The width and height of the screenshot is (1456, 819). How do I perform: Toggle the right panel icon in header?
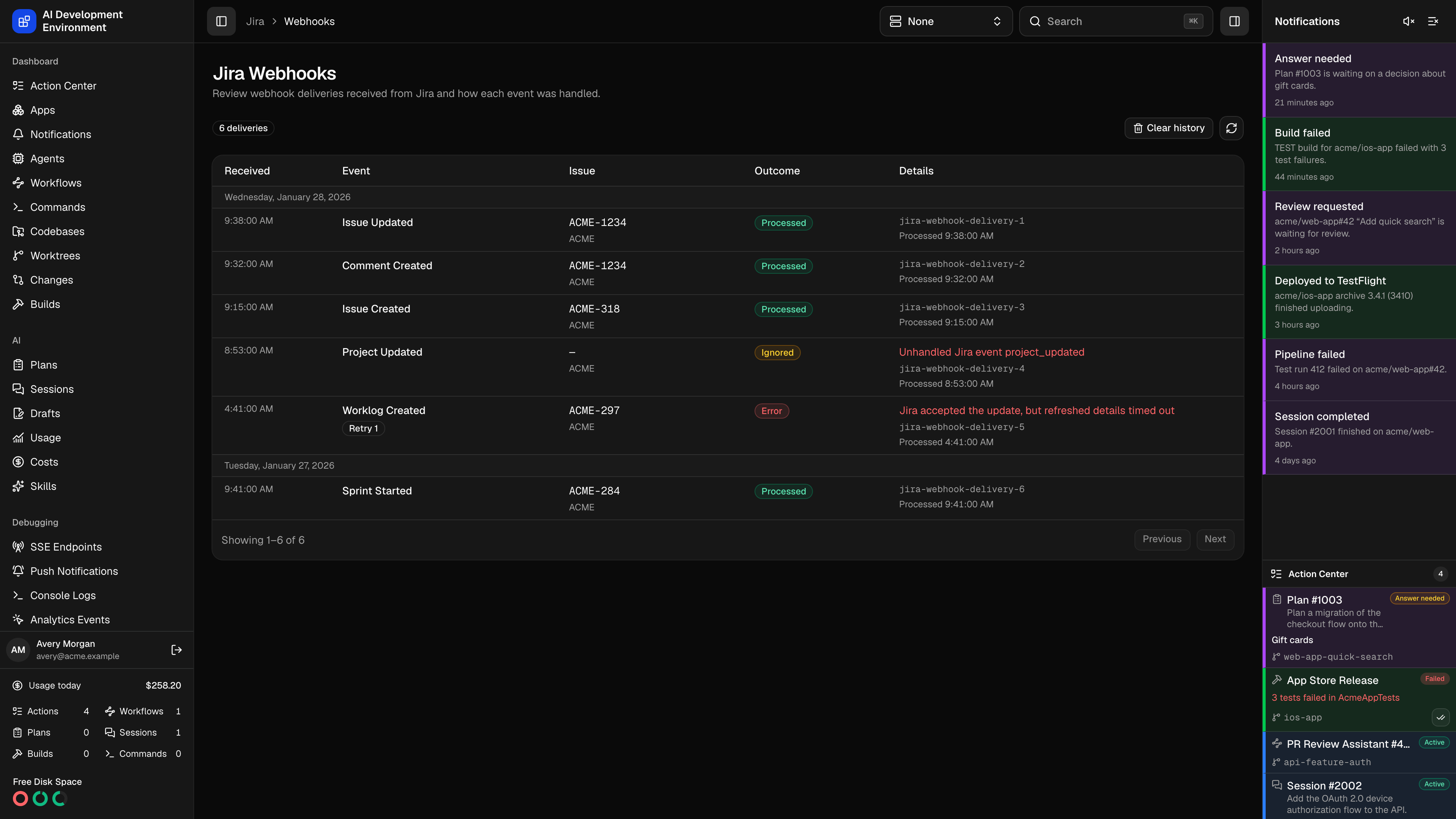[1234, 21]
